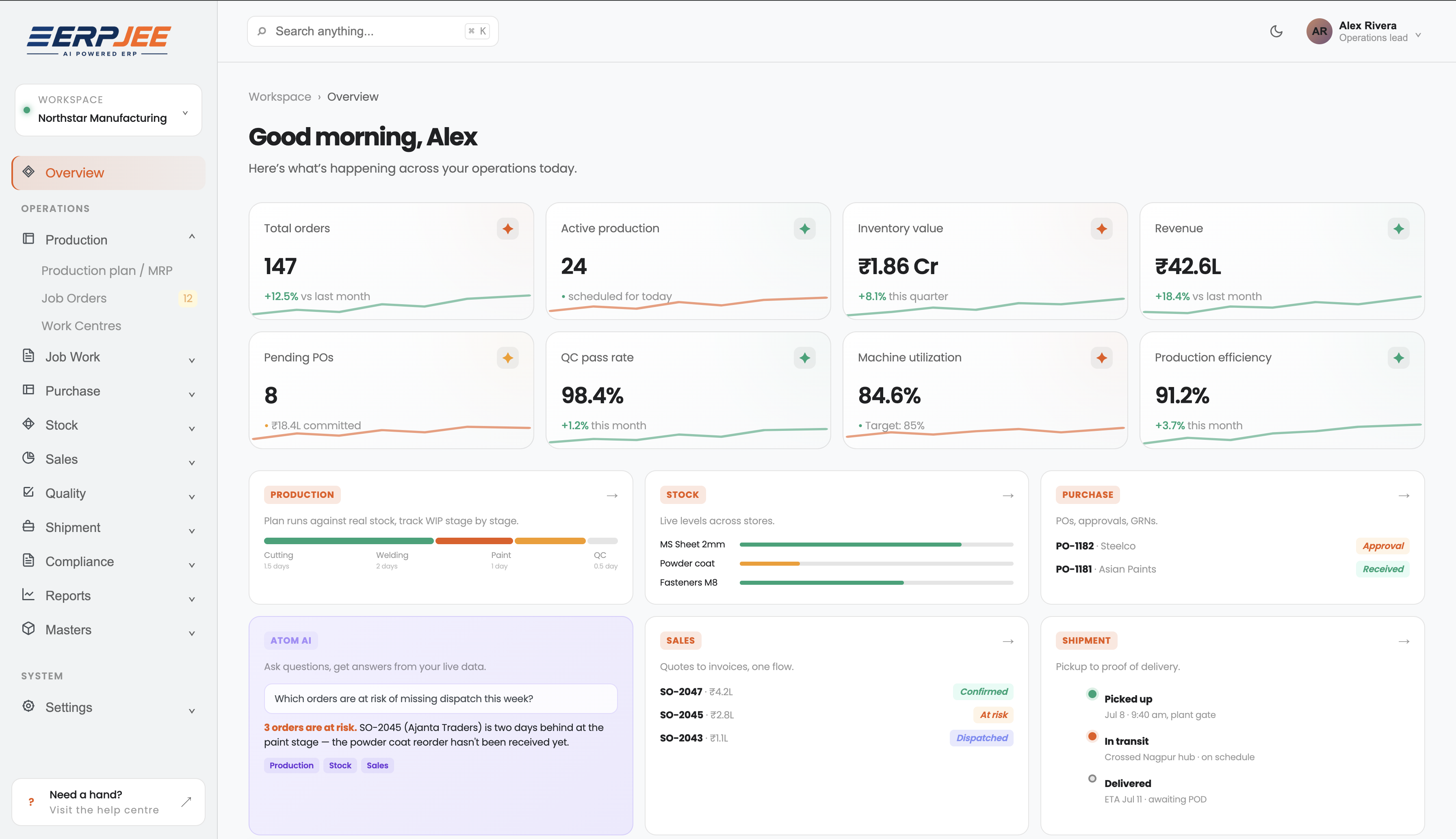This screenshot has width=1456, height=839.
Task: Click the MS Sheet 2mm stock bar
Action: [x=876, y=544]
